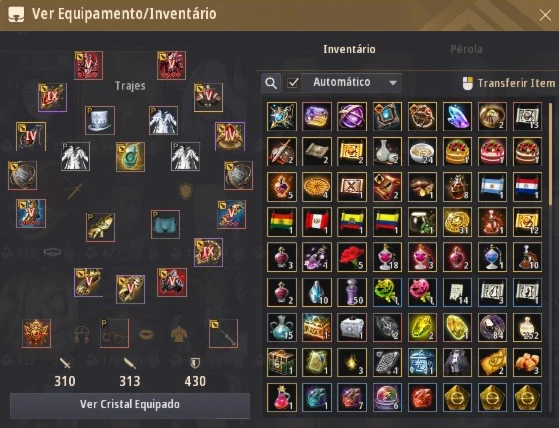Image resolution: width=559 pixels, height=428 pixels.
Task: Click Ver Cristal Equipado button
Action: (x=130, y=404)
